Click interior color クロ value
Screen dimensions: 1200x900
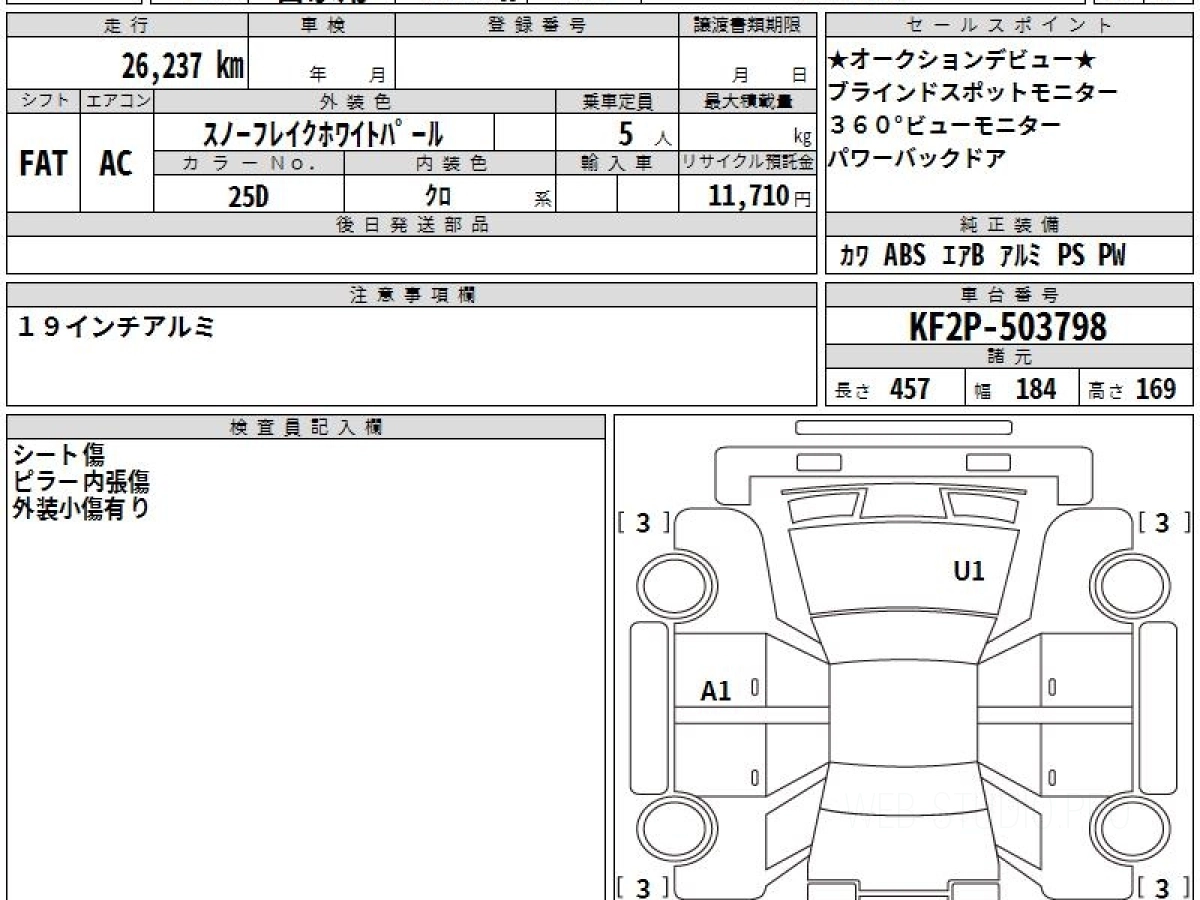[x=437, y=197]
